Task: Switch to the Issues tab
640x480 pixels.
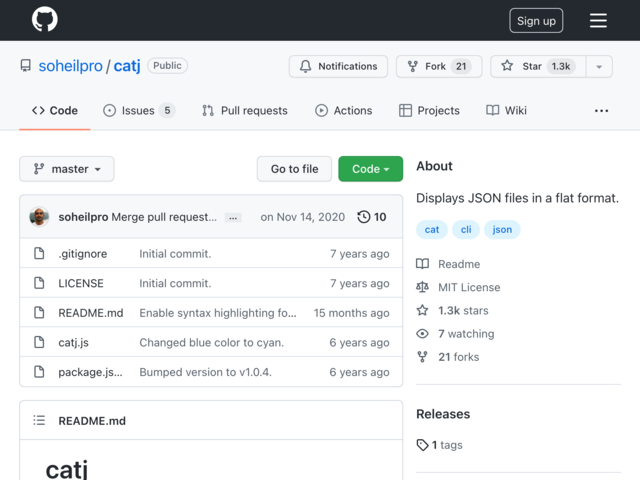Action: point(138,110)
